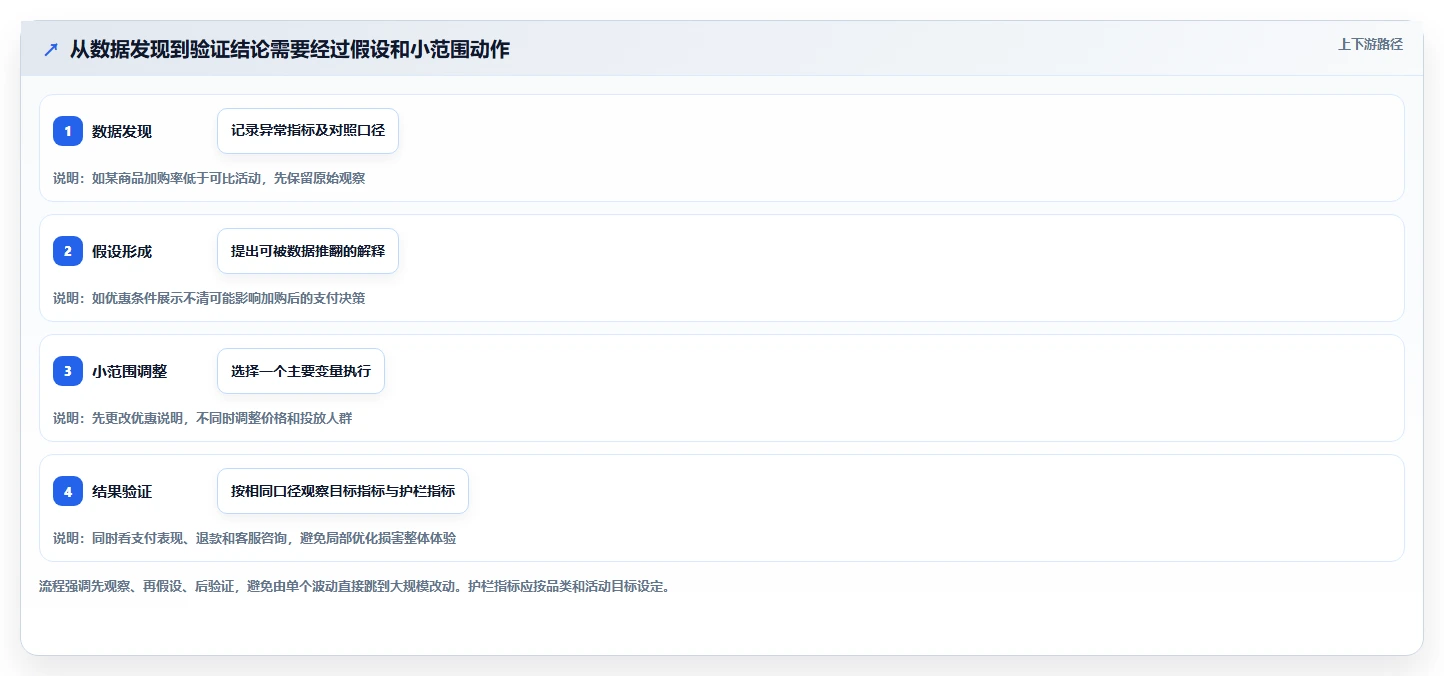Click the step 2 number badge
The height and width of the screenshot is (676, 1444).
pyautogui.click(x=68, y=251)
